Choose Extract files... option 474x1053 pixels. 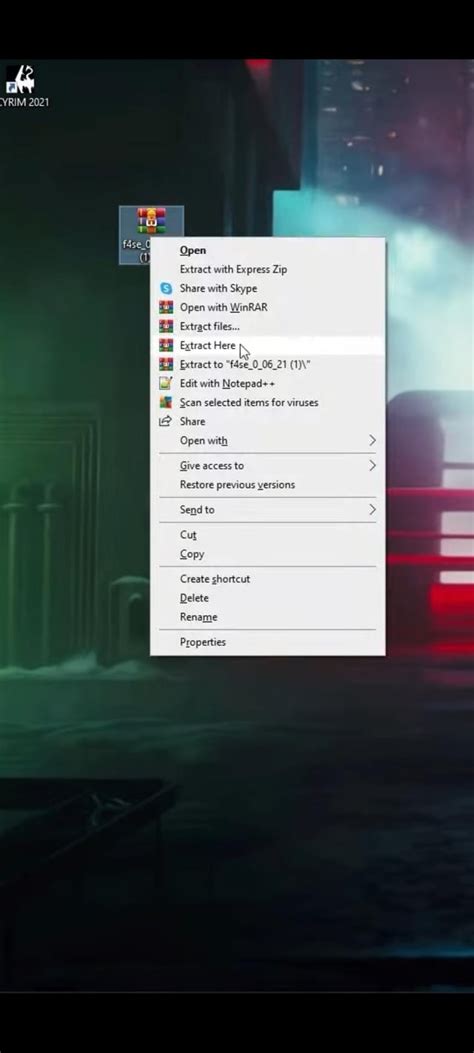tap(209, 326)
